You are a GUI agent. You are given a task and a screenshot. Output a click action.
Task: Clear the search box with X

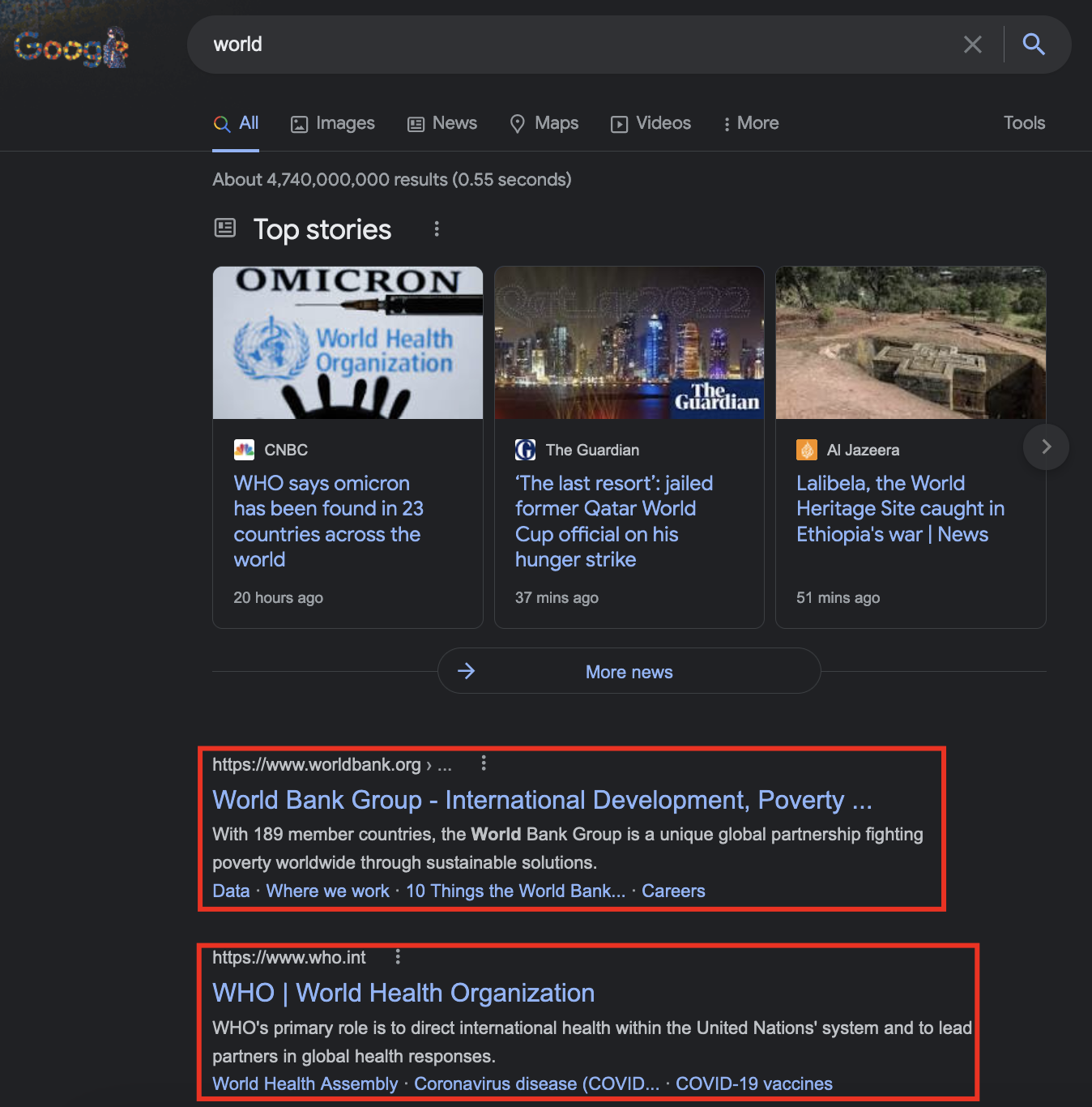972,45
